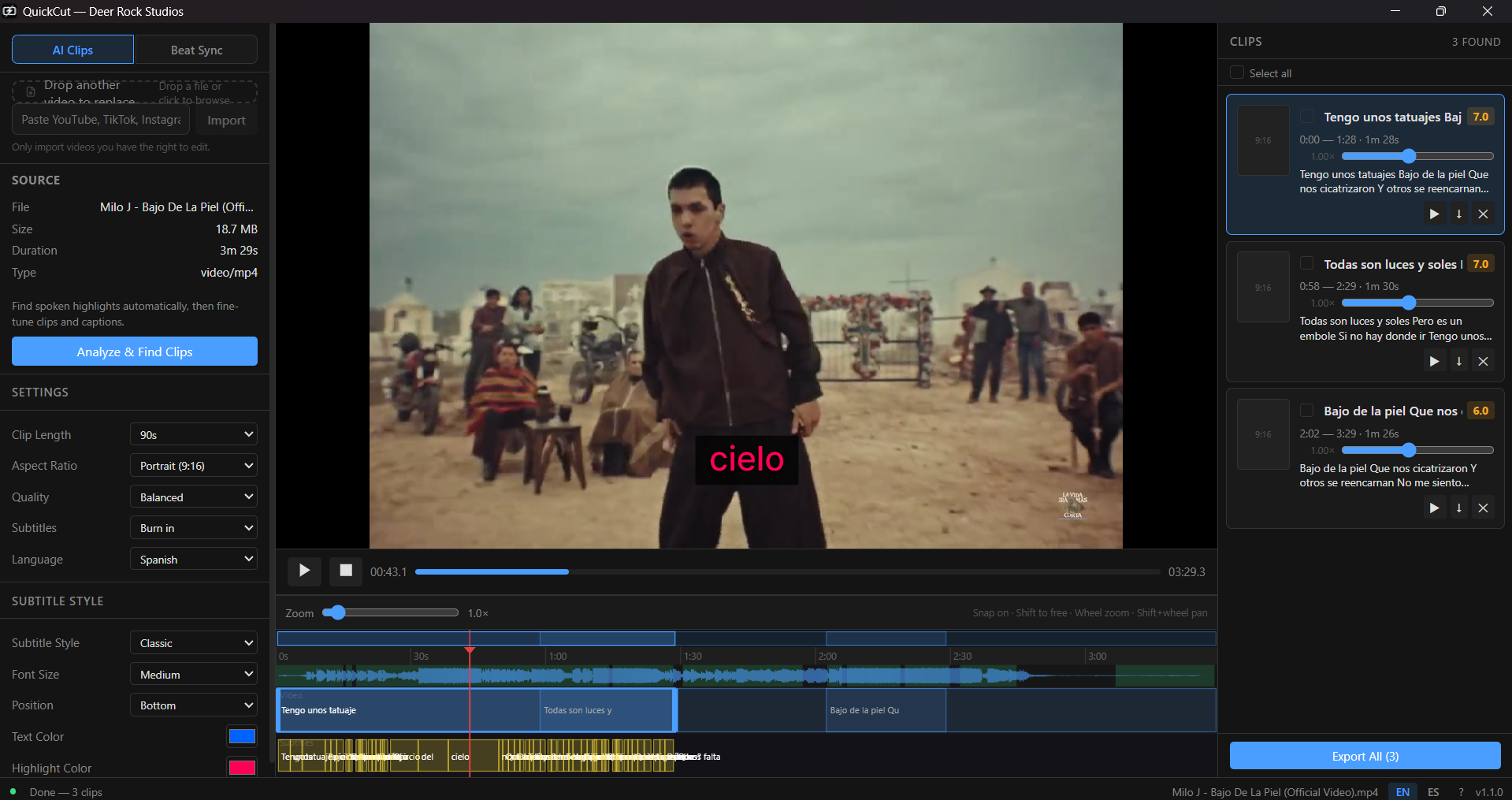This screenshot has width=1512, height=800.
Task: Click the QuickCut app logo icon
Action: pyautogui.click(x=10, y=11)
